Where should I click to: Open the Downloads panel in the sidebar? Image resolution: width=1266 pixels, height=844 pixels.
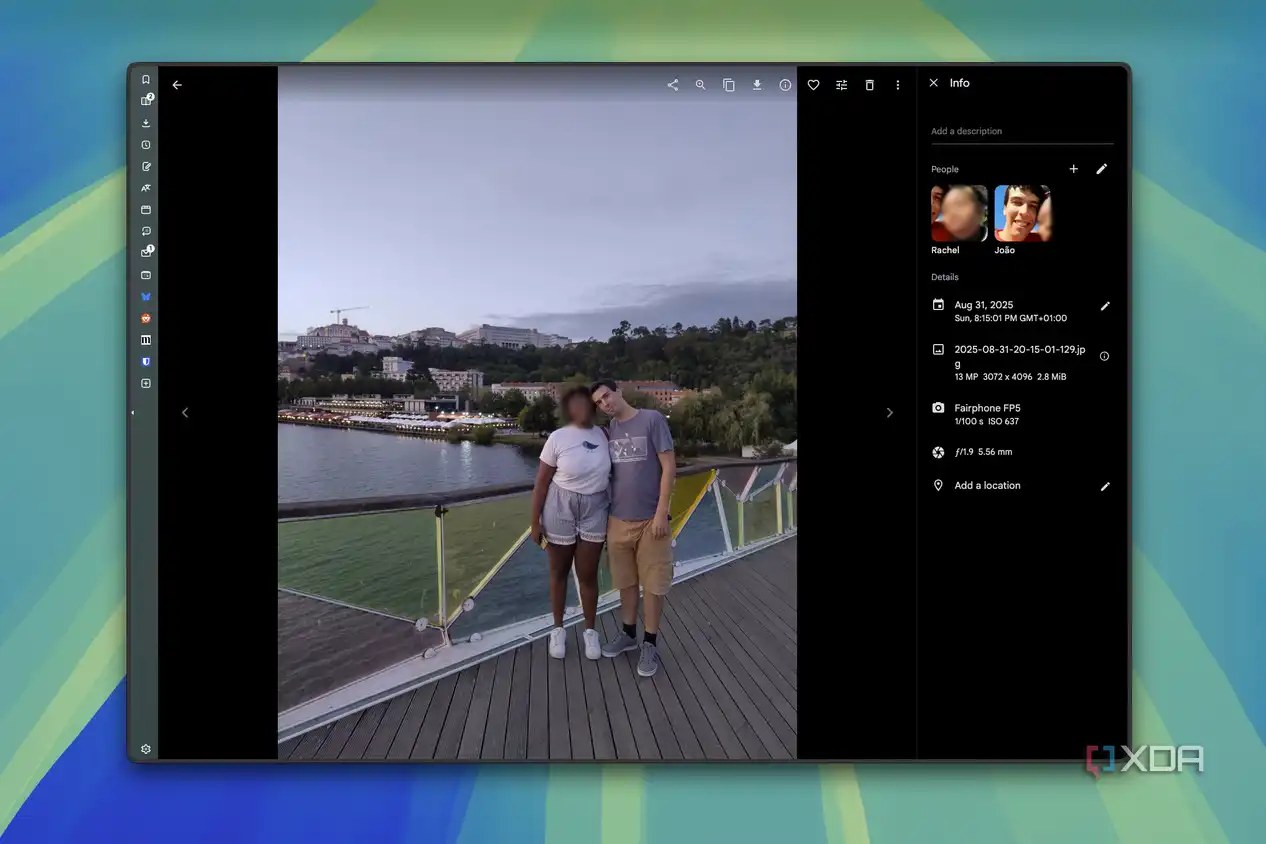(x=146, y=123)
